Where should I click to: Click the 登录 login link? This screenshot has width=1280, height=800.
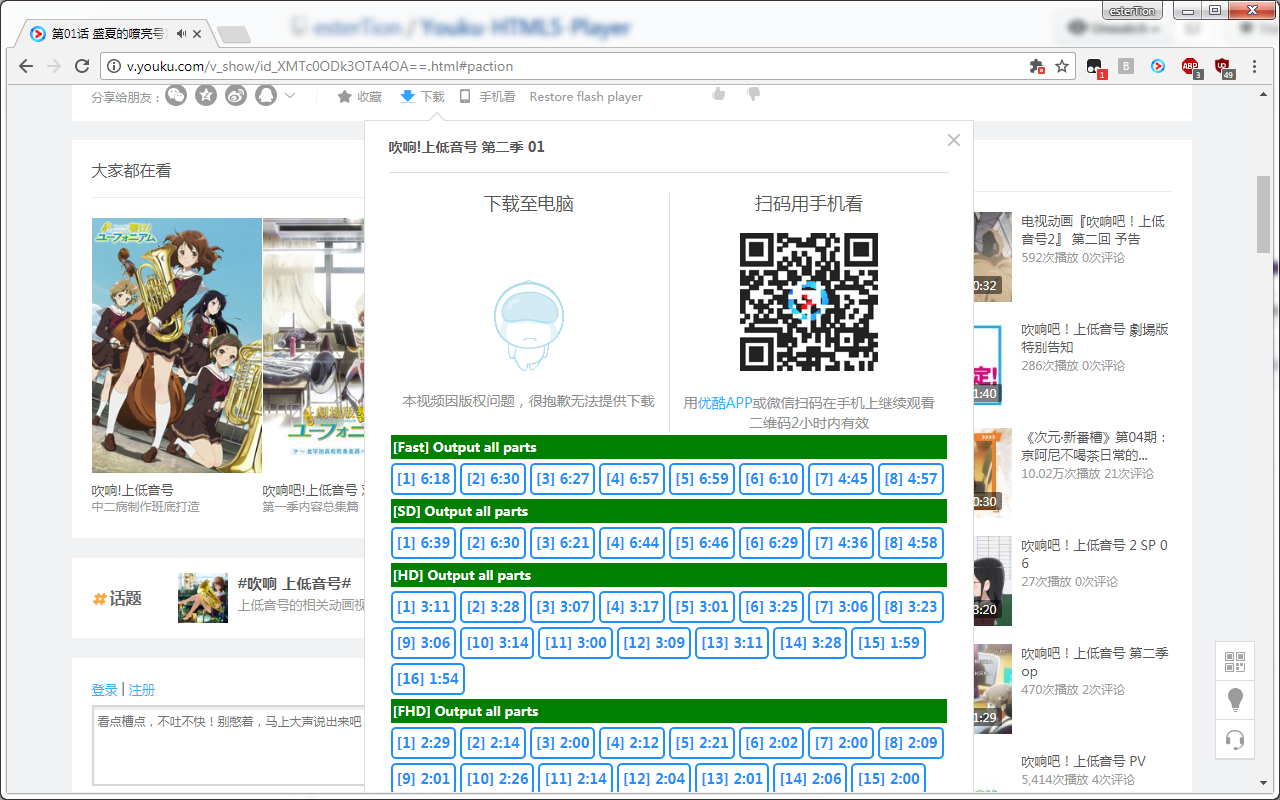[104, 690]
